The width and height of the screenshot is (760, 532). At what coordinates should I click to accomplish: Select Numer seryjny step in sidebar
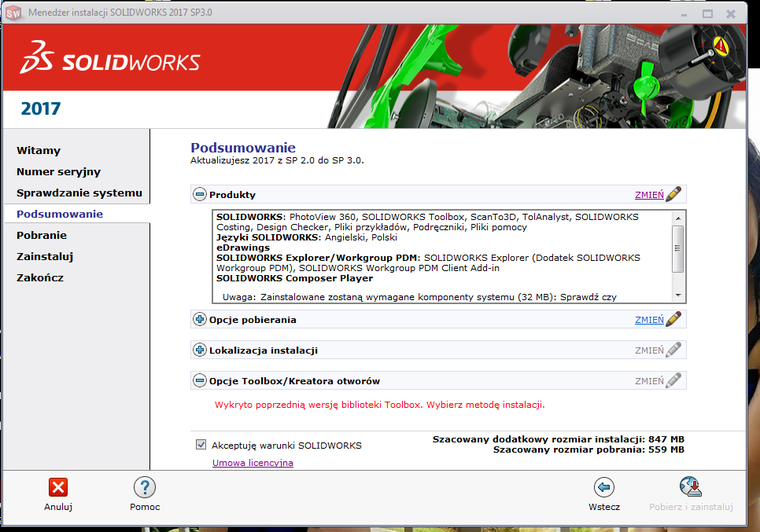[x=59, y=172]
